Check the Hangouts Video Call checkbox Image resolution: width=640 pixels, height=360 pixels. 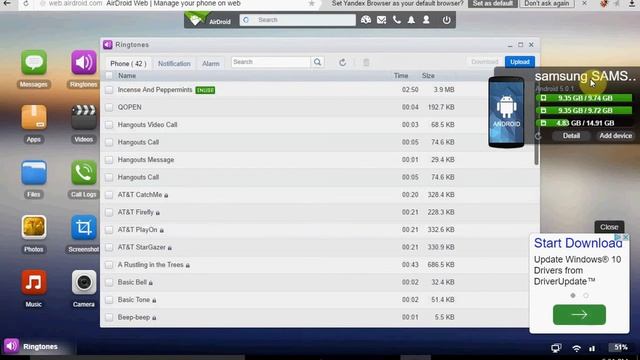click(x=109, y=125)
